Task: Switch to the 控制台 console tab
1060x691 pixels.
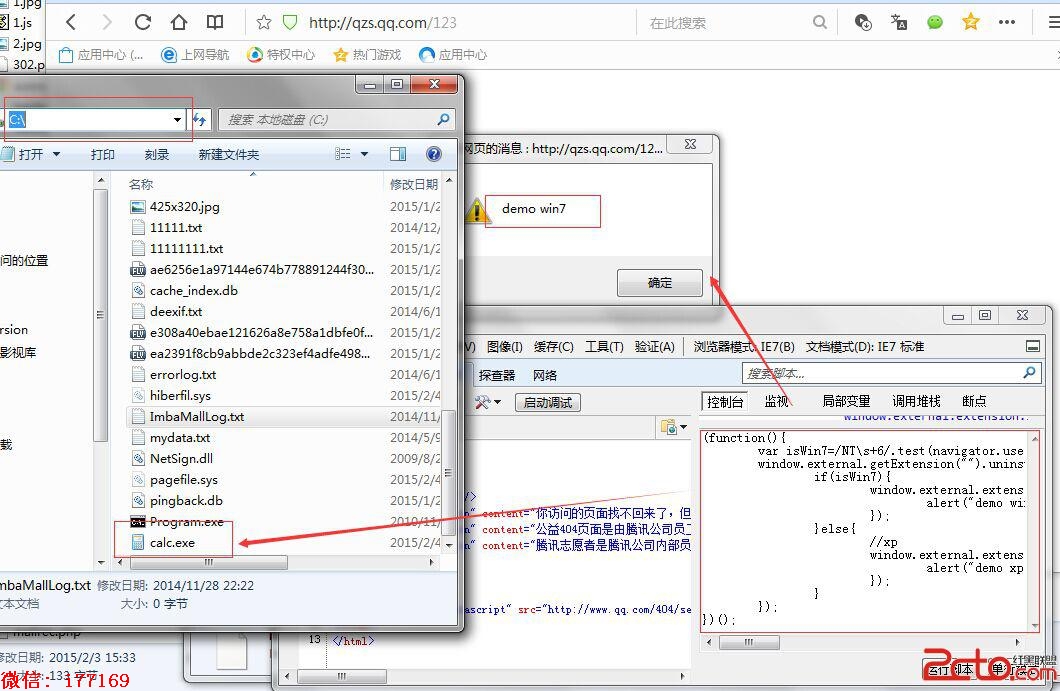Action: pyautogui.click(x=725, y=401)
